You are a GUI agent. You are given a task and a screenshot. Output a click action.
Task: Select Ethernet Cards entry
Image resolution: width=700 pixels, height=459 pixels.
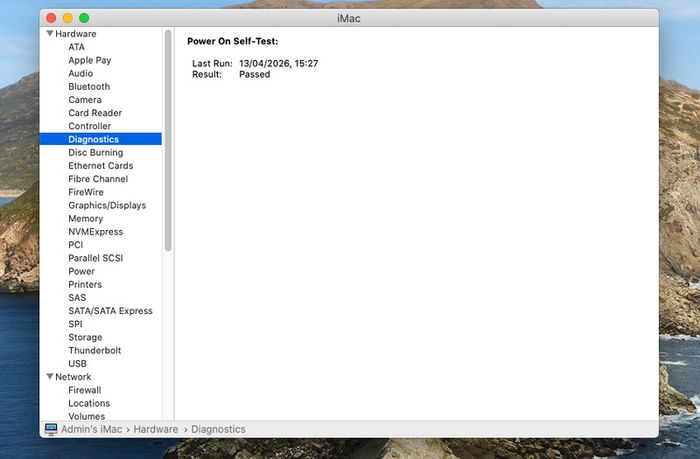coord(101,166)
